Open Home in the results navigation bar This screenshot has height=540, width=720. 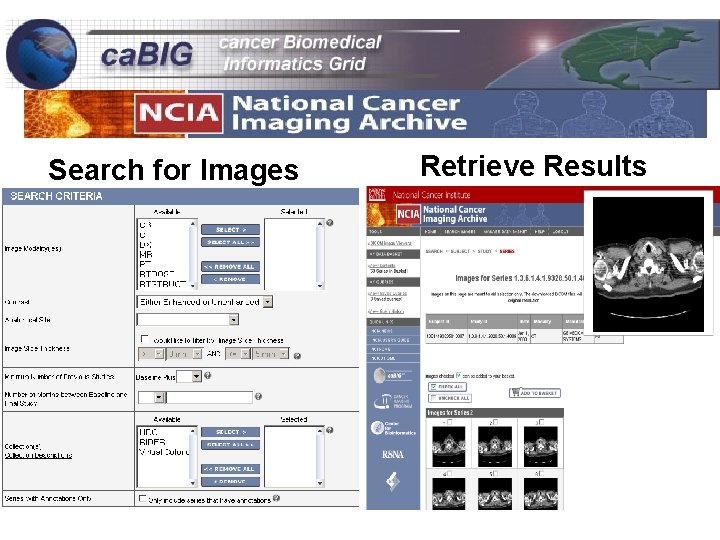point(430,232)
